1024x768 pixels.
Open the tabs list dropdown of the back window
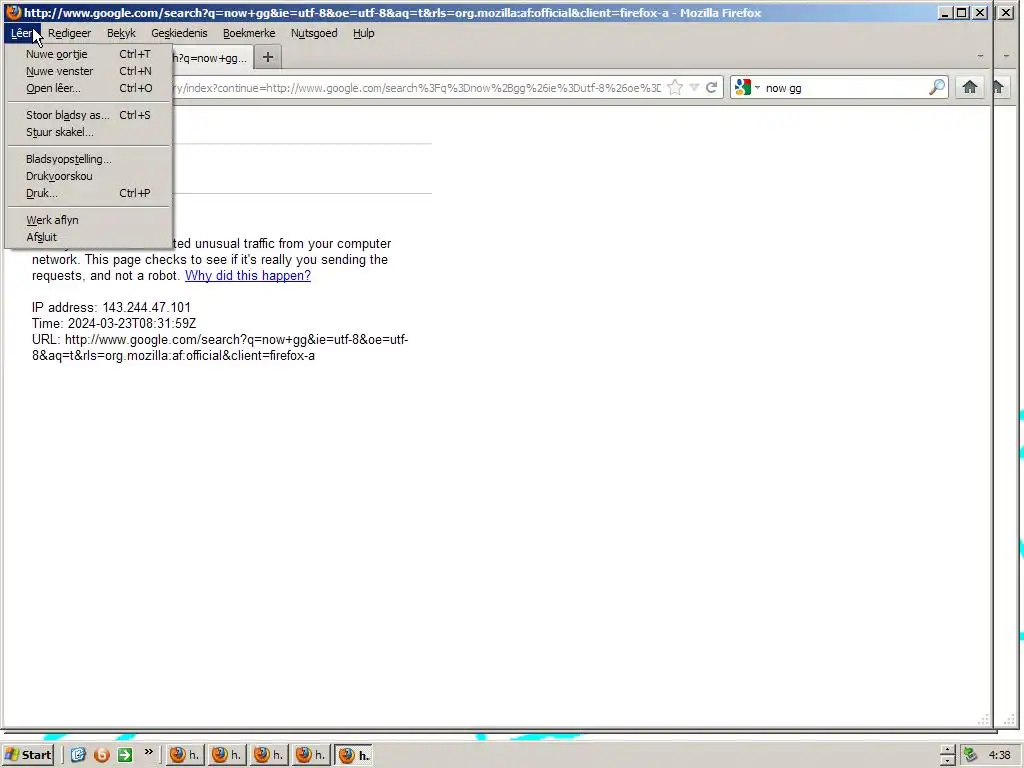click(x=1006, y=57)
